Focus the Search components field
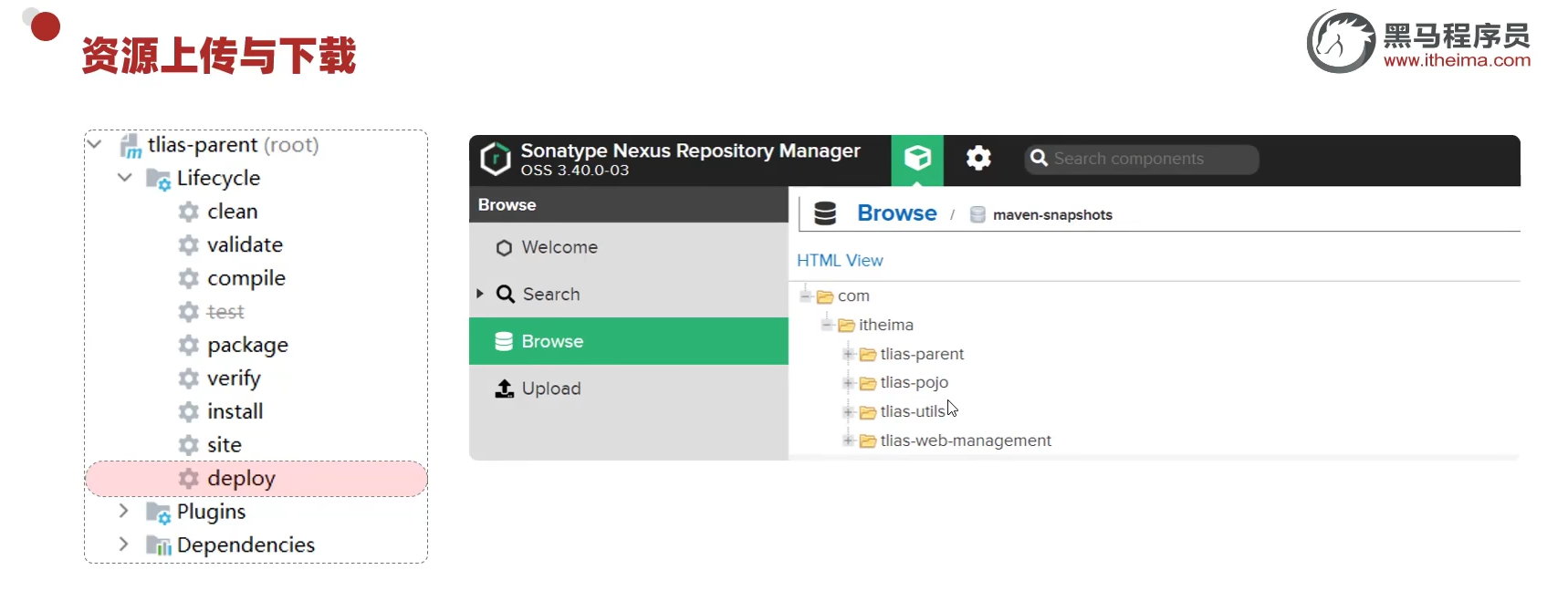 click(x=1141, y=159)
